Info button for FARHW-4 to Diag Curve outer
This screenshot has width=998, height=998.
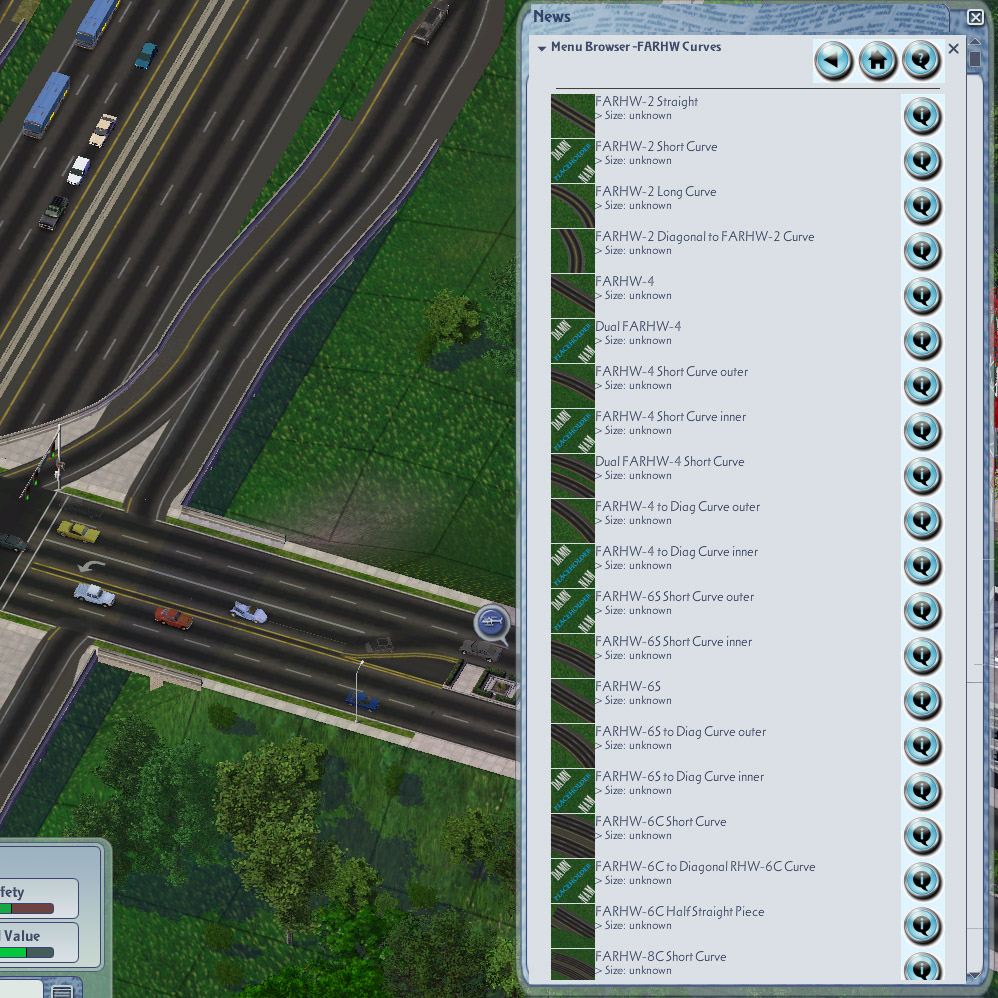click(922, 521)
